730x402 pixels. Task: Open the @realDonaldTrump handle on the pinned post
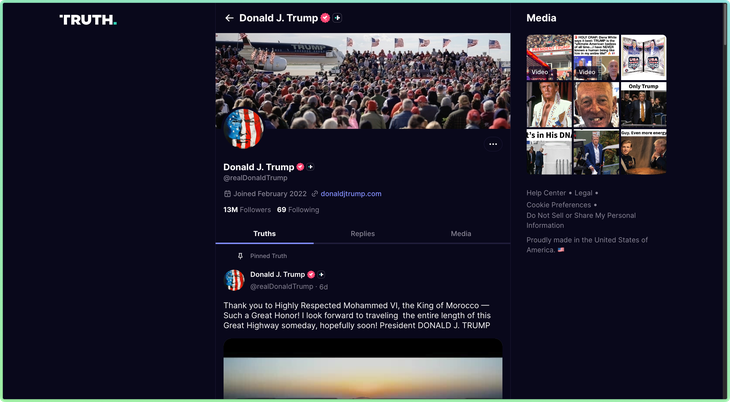tap(282, 286)
